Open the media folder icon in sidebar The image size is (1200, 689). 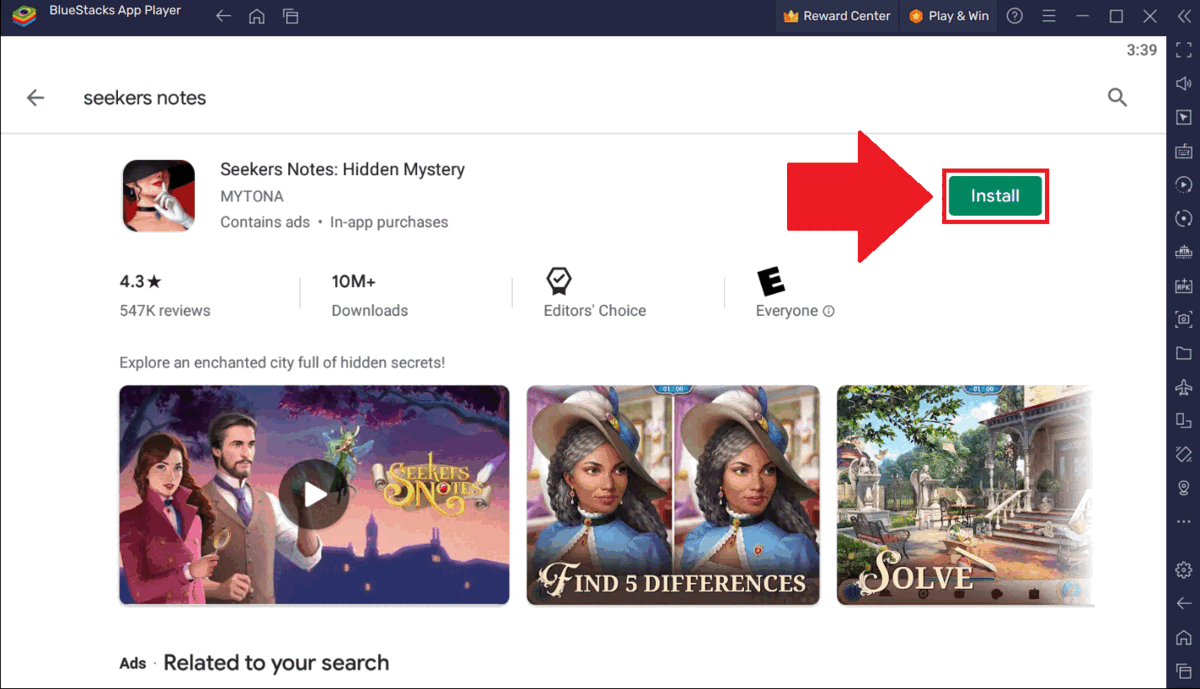tap(1184, 353)
